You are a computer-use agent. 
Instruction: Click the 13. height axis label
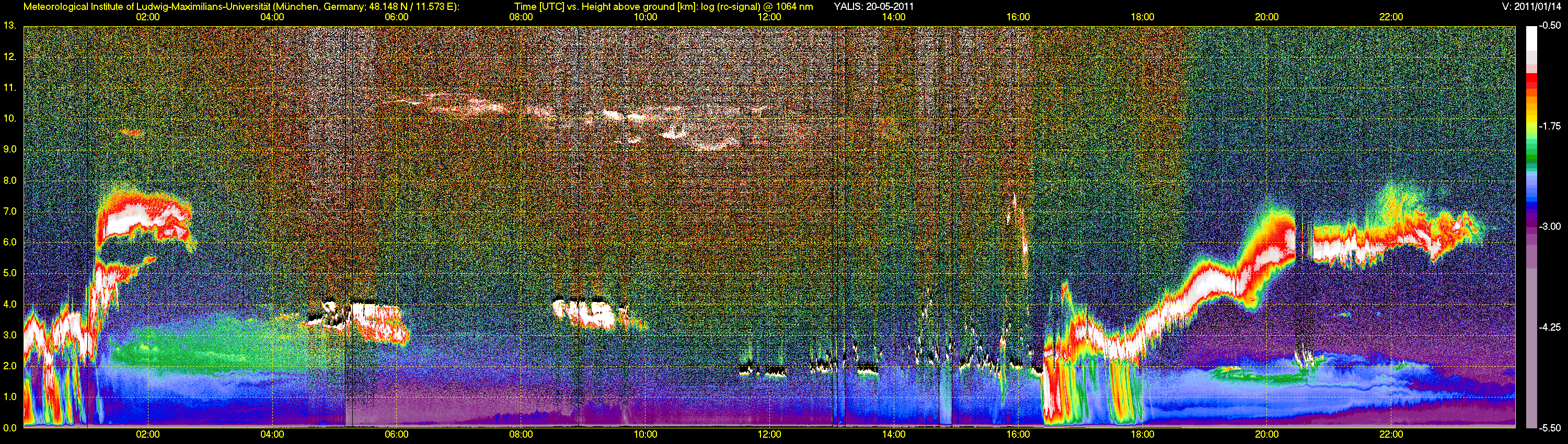click(10, 26)
